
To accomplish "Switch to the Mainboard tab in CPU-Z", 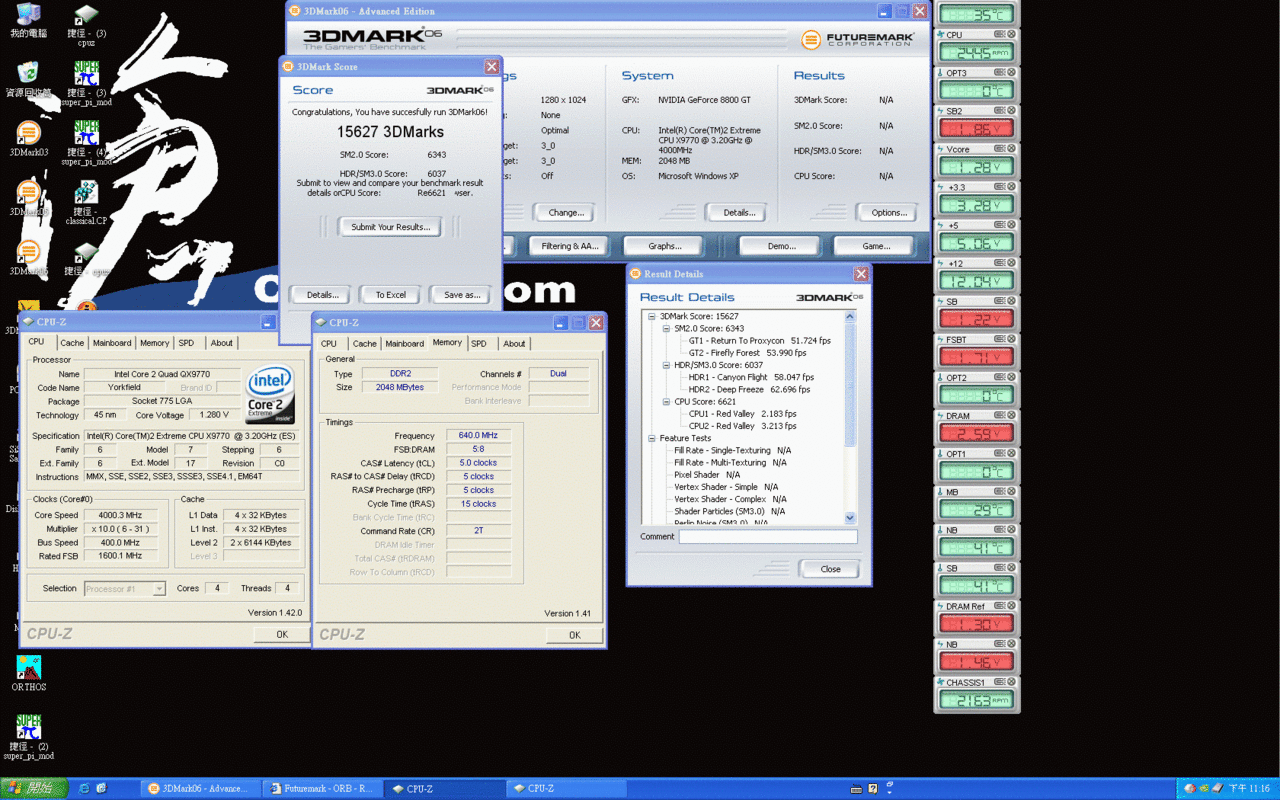I will coord(112,343).
